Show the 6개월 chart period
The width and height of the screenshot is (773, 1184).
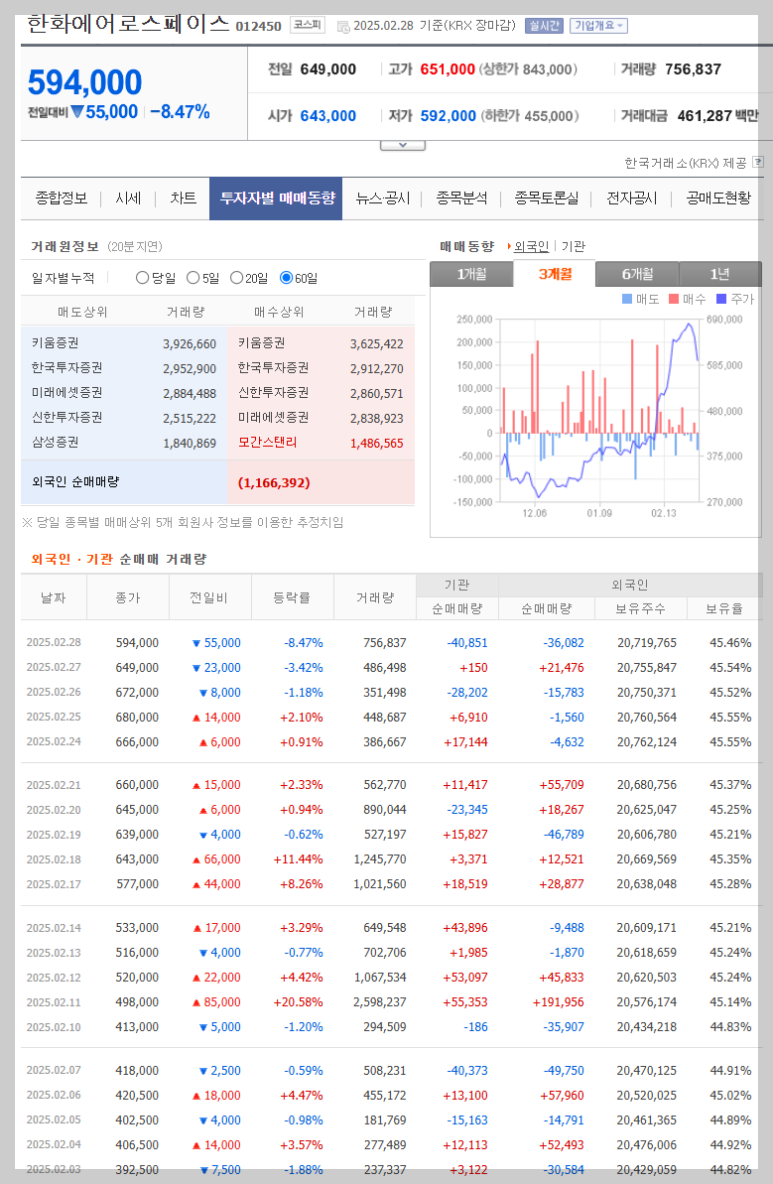click(x=638, y=274)
